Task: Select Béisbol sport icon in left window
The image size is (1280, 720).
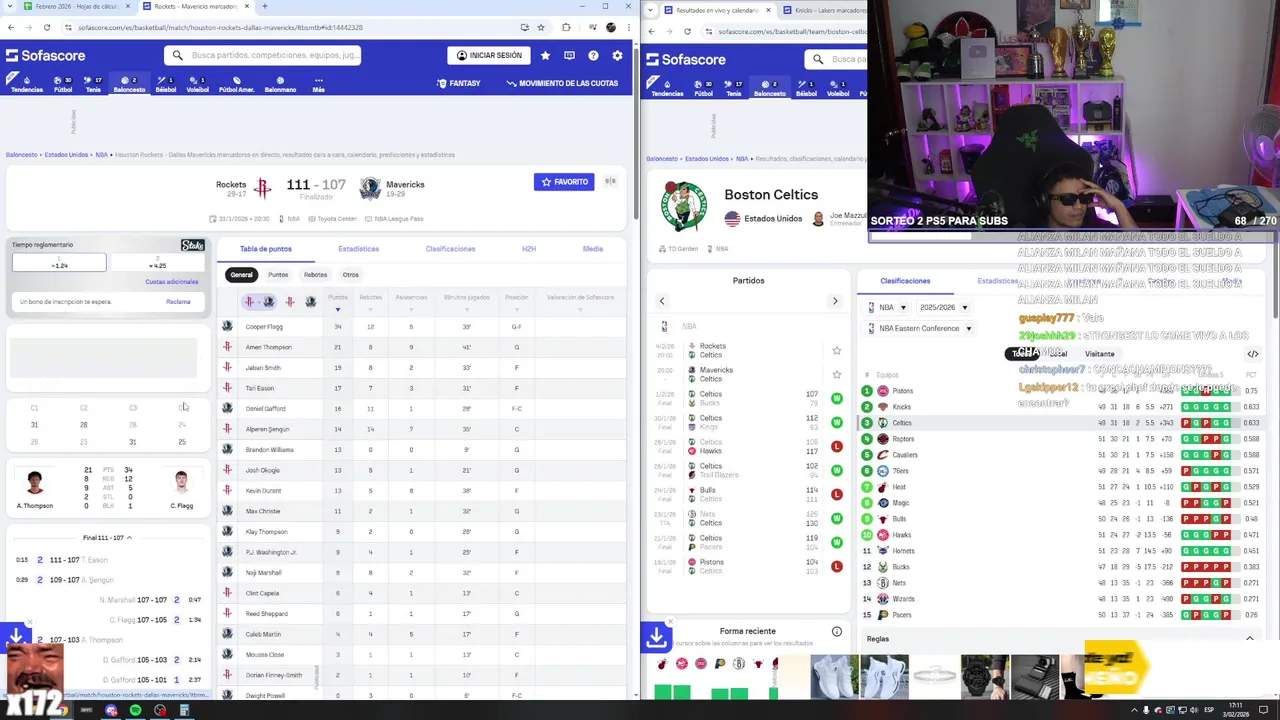Action: pos(166,84)
